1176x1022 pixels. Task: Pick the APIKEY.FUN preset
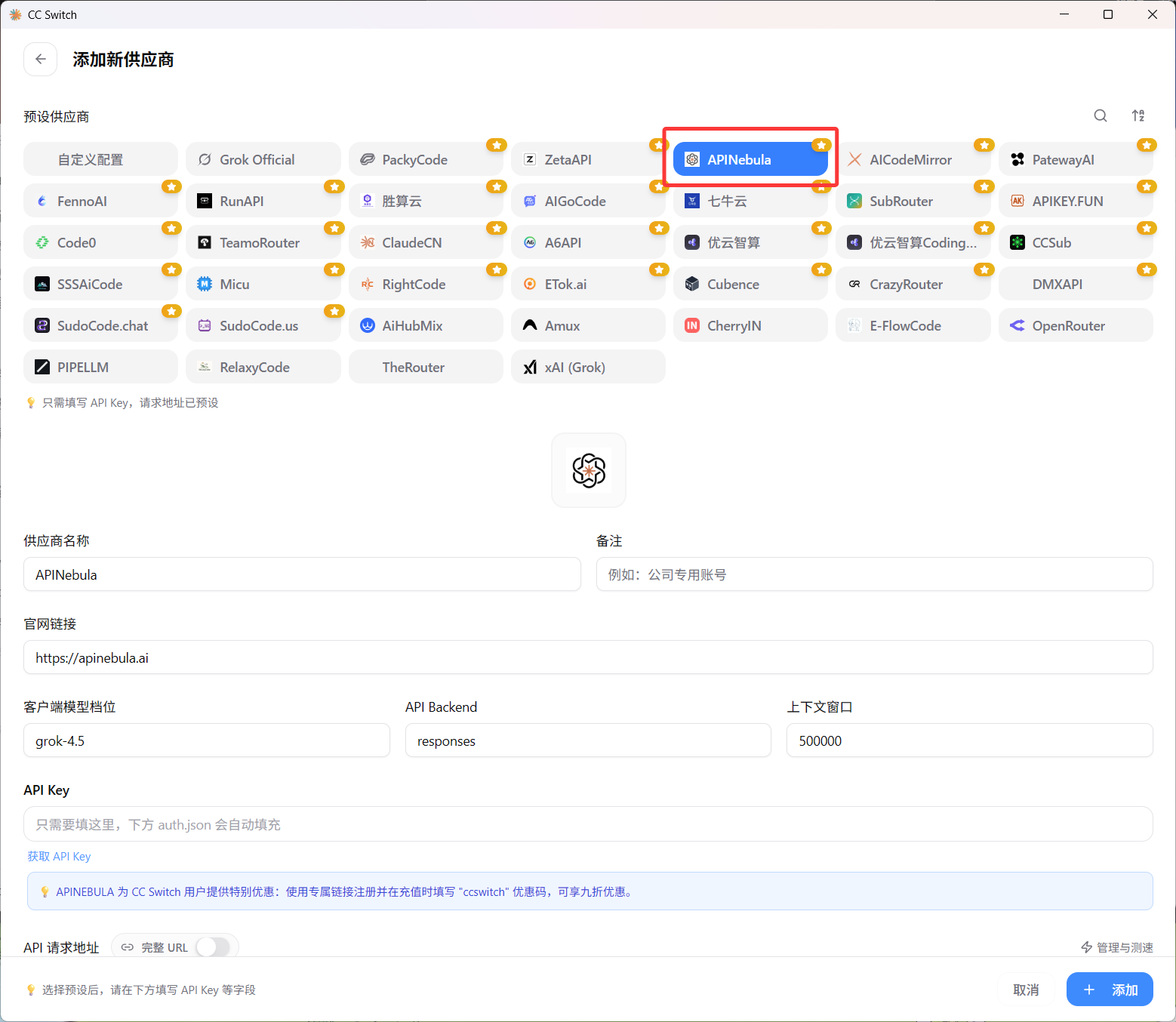pos(1076,201)
